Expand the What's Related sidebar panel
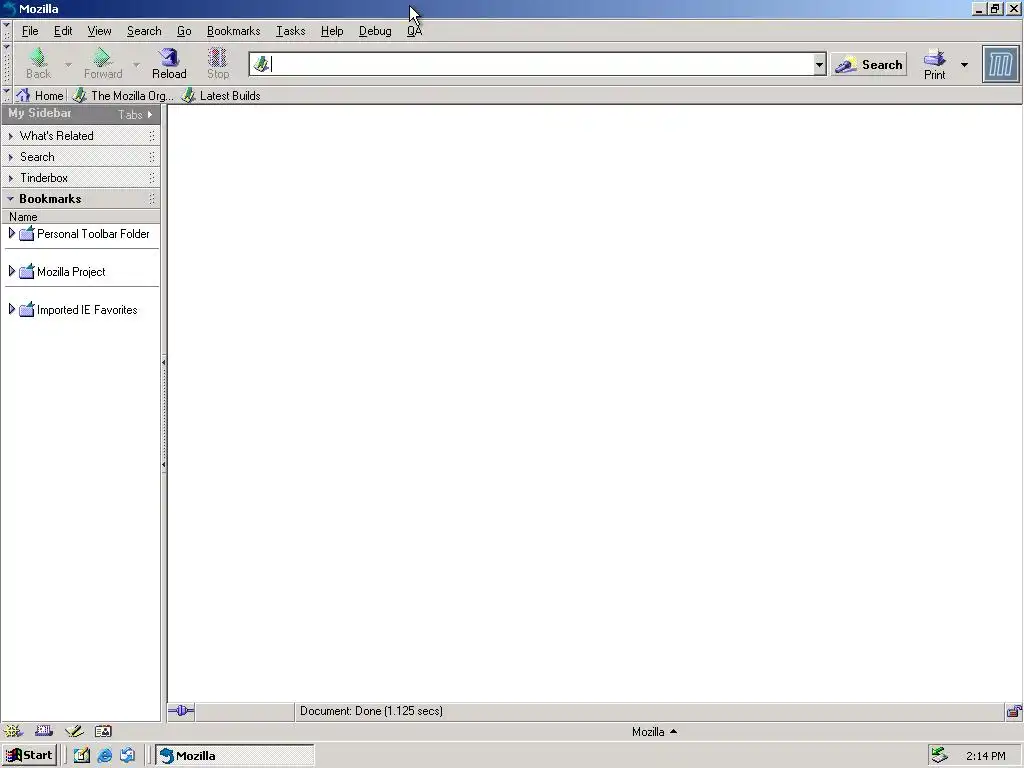The width and height of the screenshot is (1024, 768). click(80, 136)
